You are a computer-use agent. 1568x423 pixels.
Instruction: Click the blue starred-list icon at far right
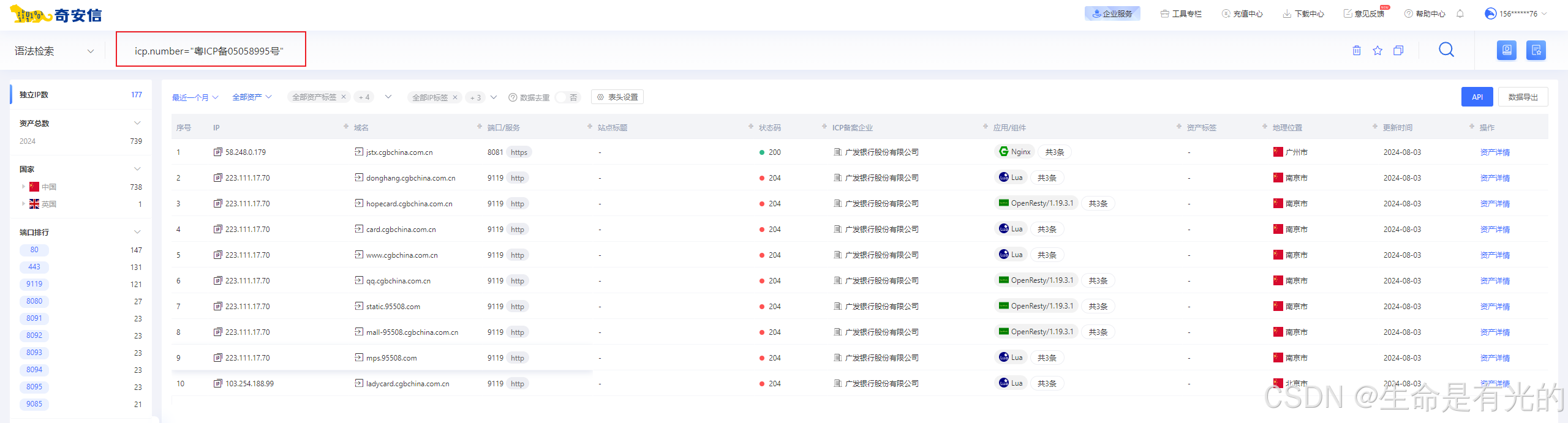[x=1536, y=50]
